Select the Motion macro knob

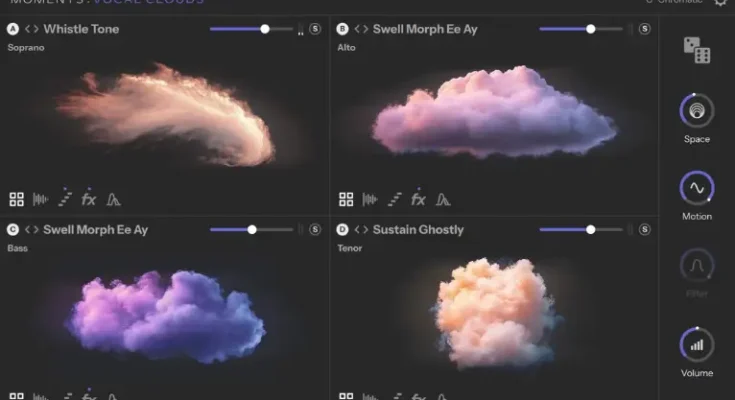[697, 188]
